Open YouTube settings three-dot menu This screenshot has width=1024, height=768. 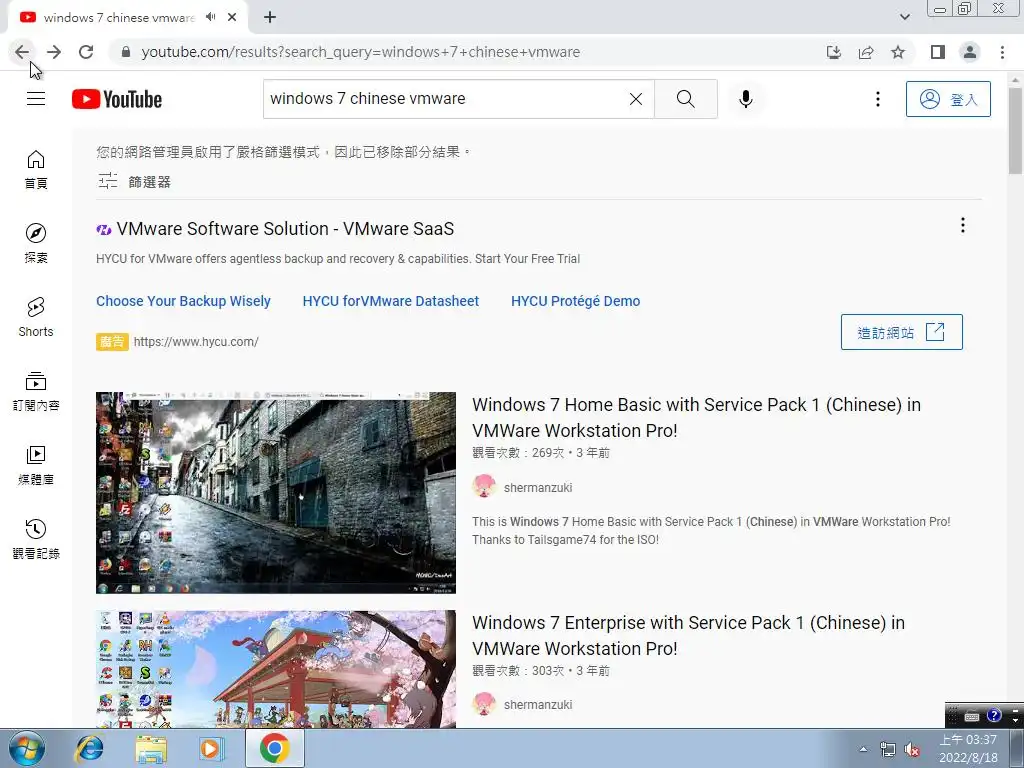878,99
